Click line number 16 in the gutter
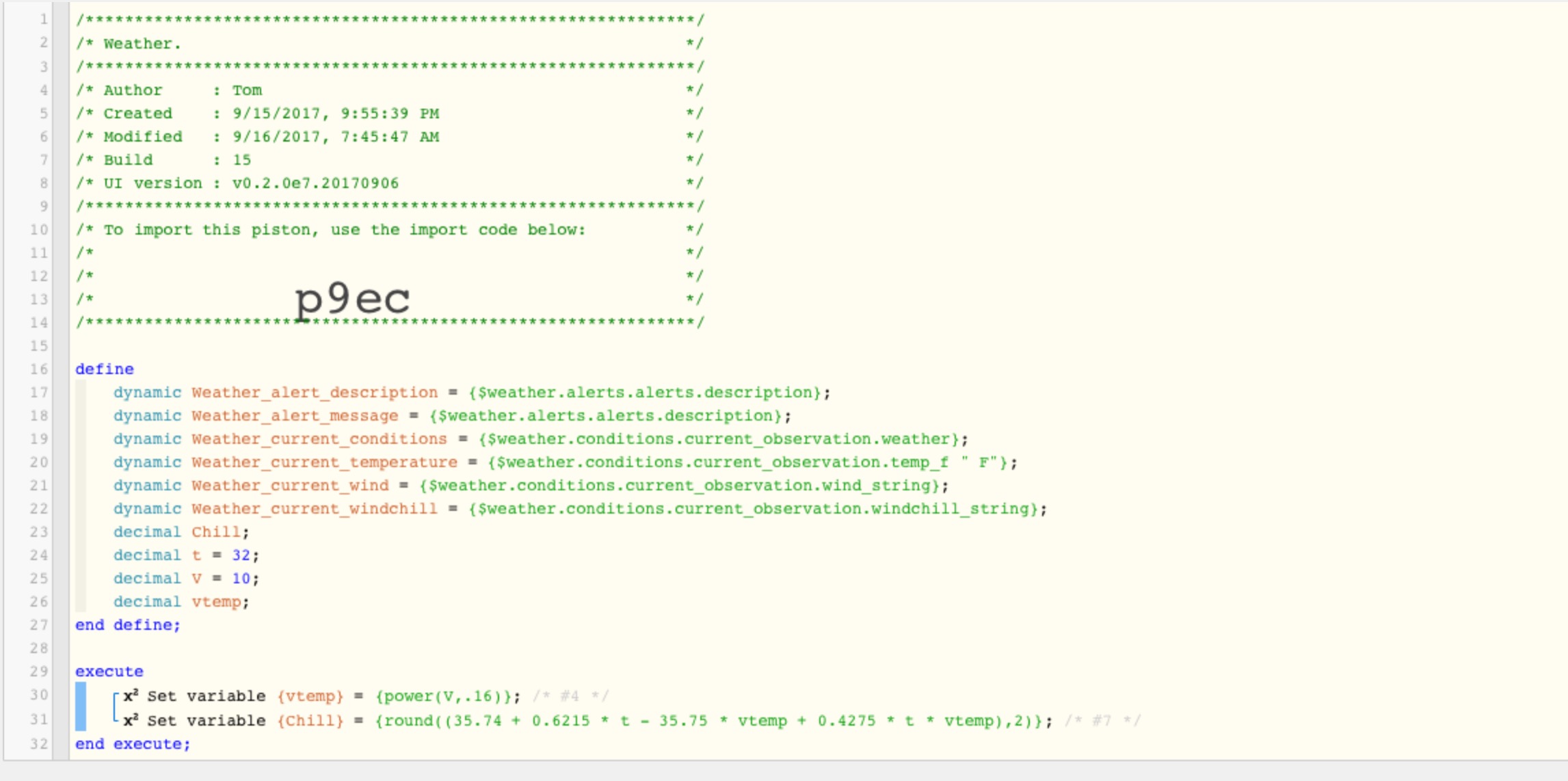1568x781 pixels. click(39, 369)
